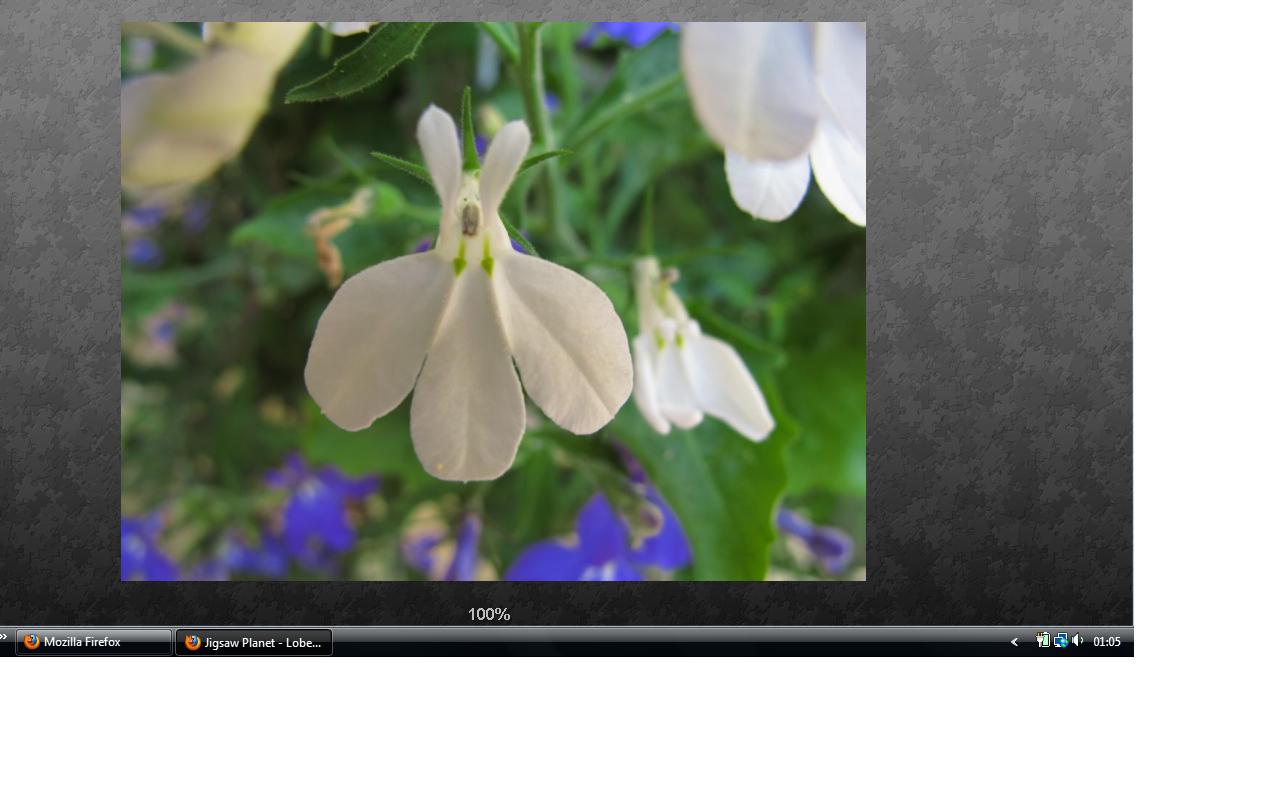
Task: Show hidden system tray icons
Action: pyautogui.click(x=1015, y=642)
